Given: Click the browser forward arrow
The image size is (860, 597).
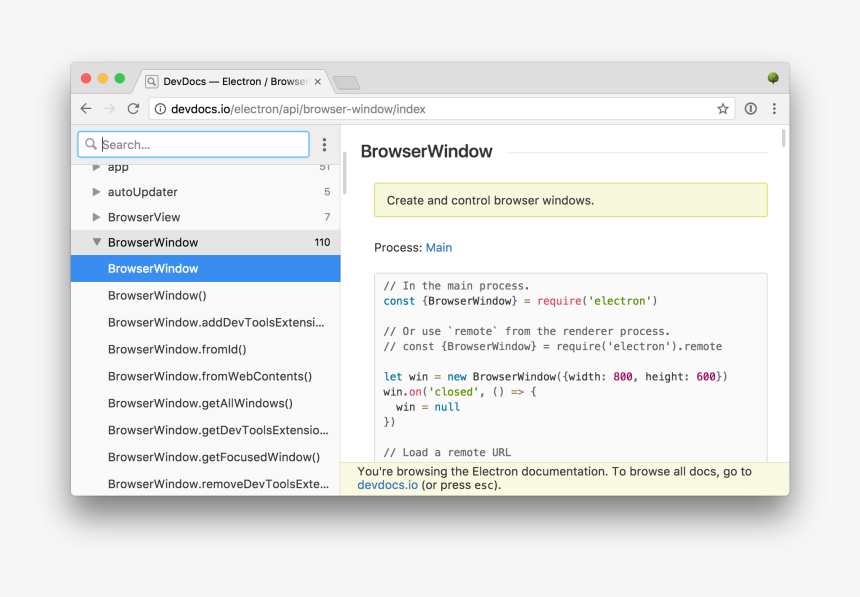Looking at the screenshot, I should coord(110,109).
